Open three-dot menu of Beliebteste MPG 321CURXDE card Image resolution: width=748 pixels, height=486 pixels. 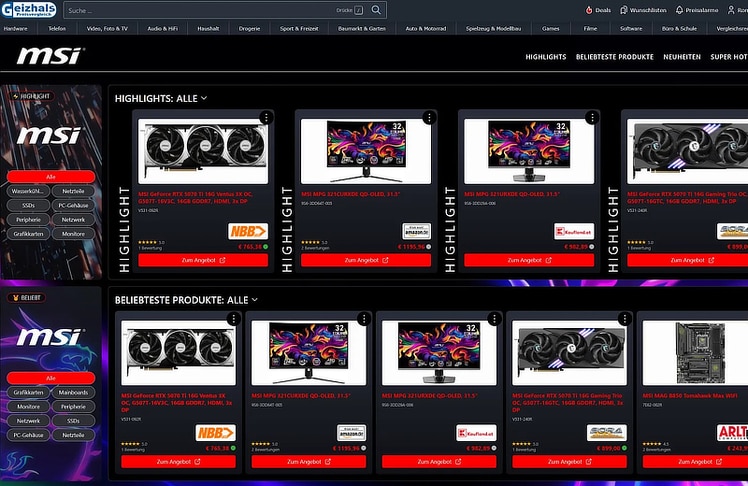coord(364,319)
